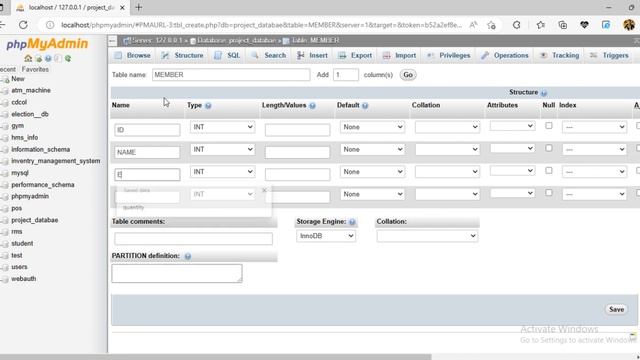The image size is (640, 360).
Task: Open the Import tab
Action: (x=399, y=56)
